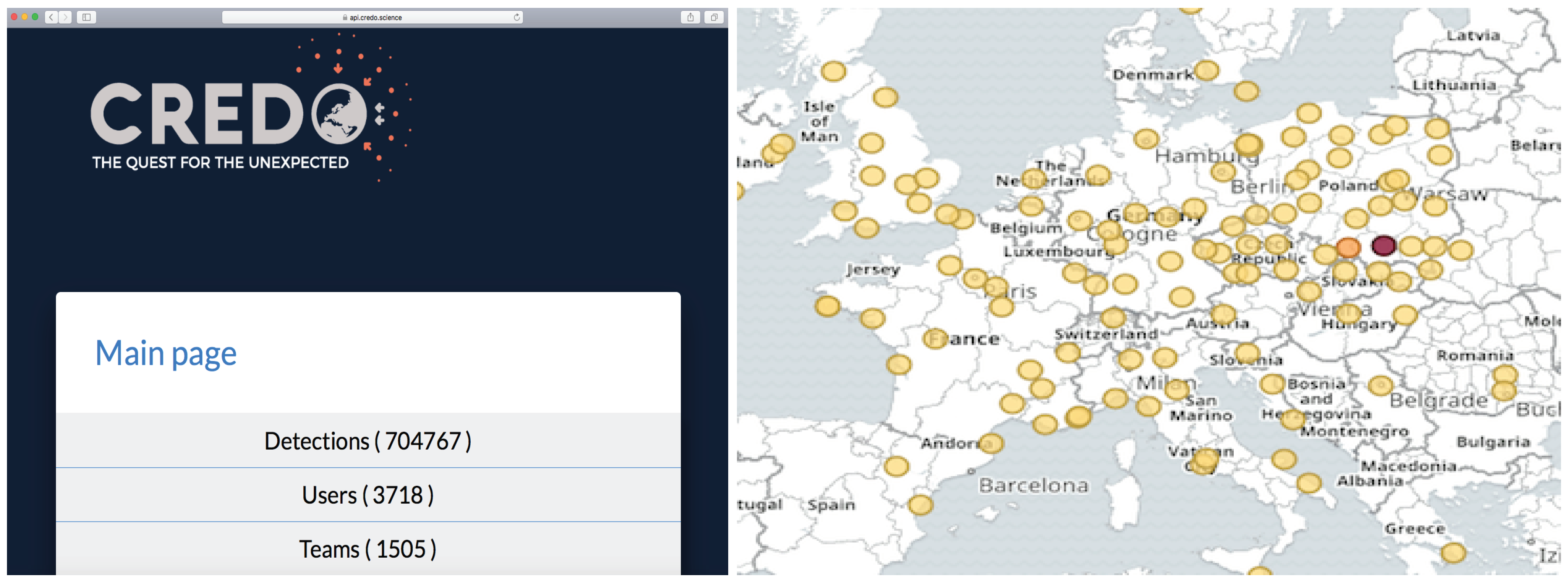Click the green macOS fullscreen window button
The height and width of the screenshot is (583, 1568).
pos(35,17)
